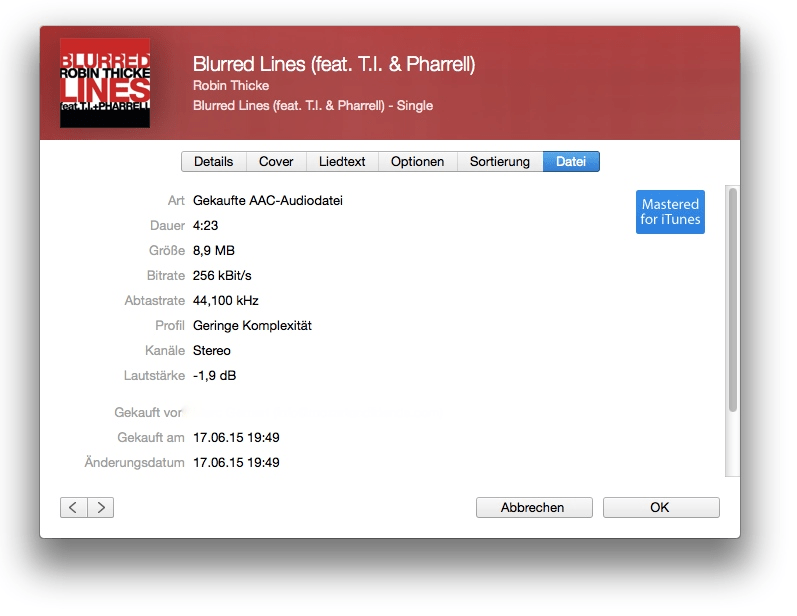Click the duration value 4:23
The height and width of the screenshot is (616, 797).
(205, 225)
